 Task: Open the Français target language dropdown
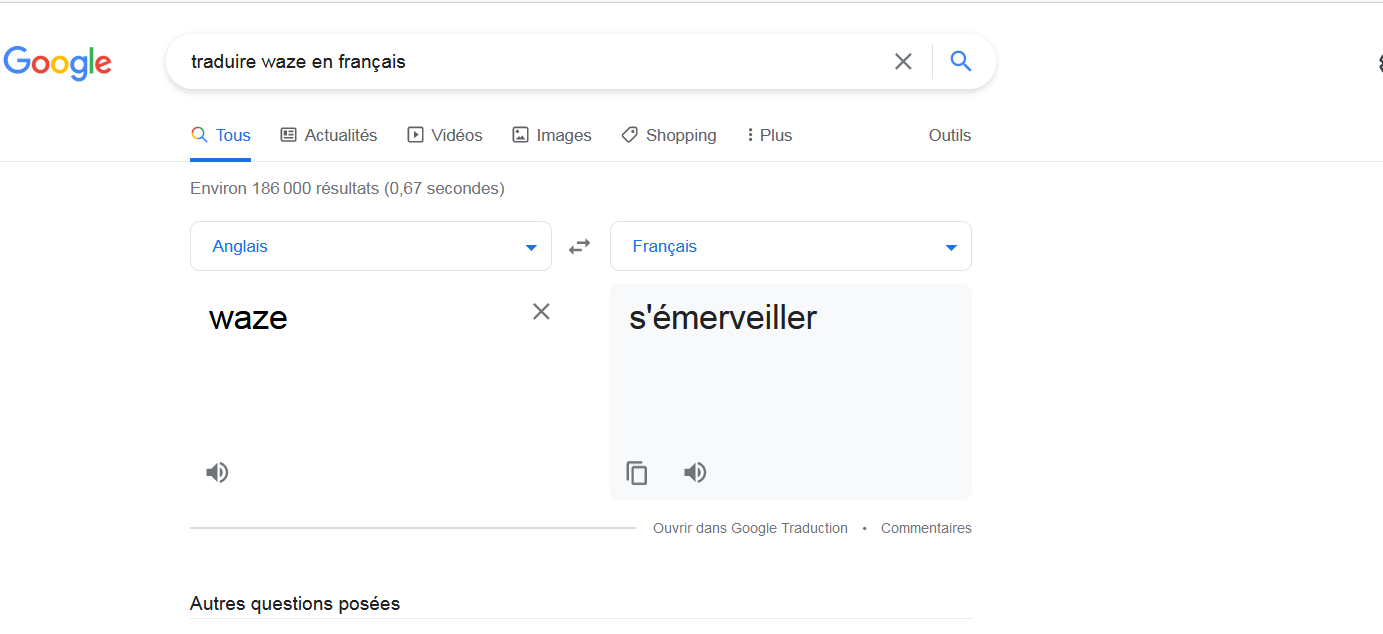791,246
